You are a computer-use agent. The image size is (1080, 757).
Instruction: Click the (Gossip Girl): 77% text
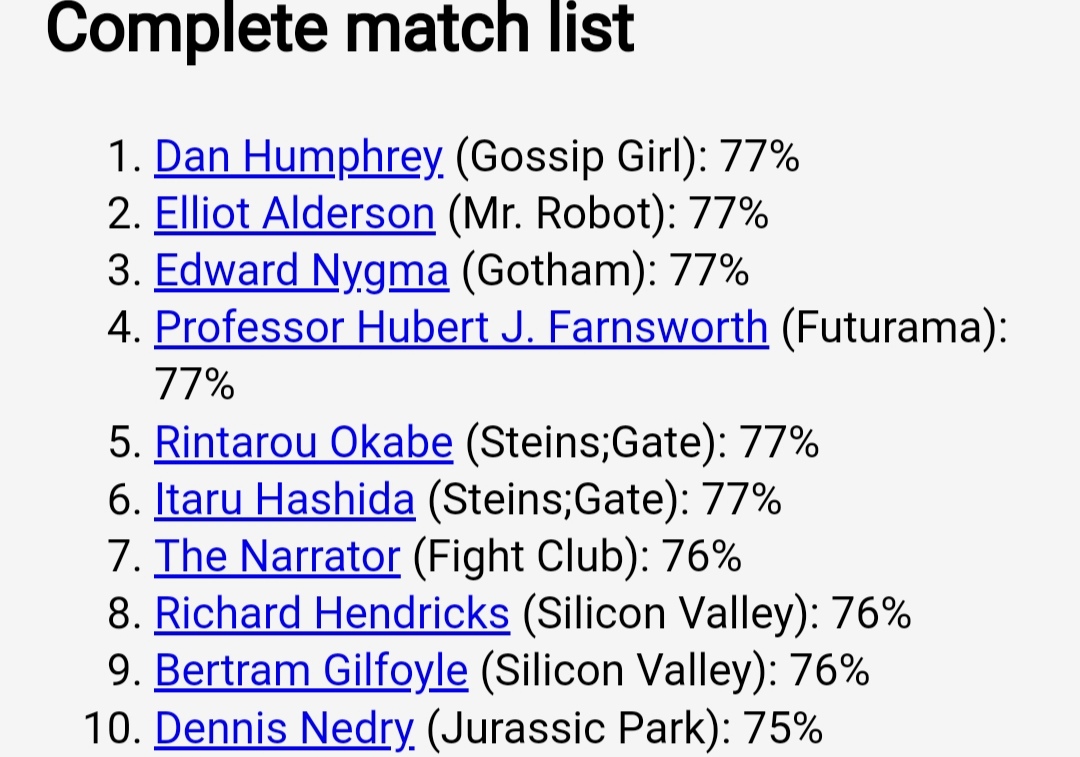627,156
